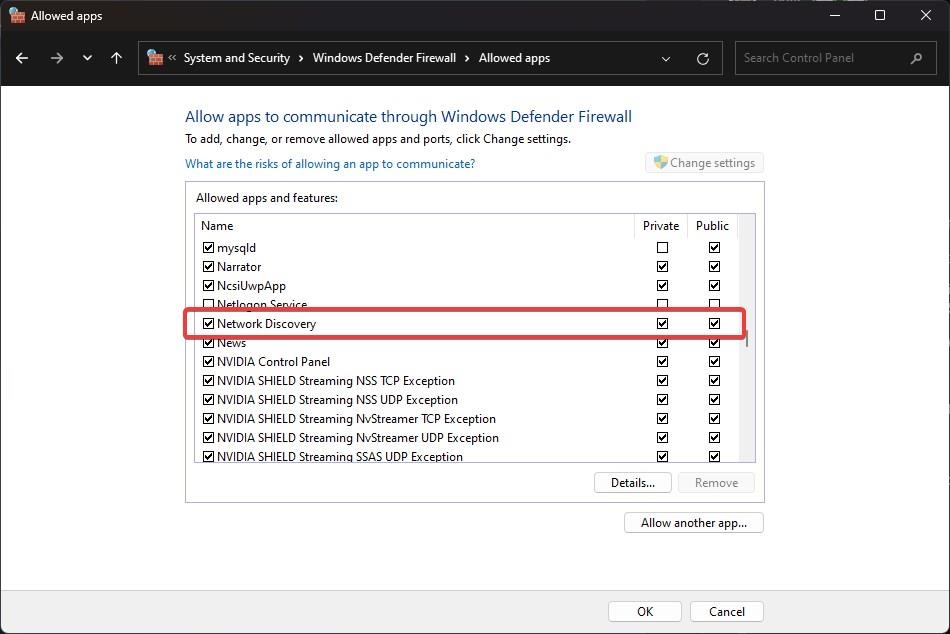Click Allow another app button
The image size is (950, 634).
click(x=694, y=522)
